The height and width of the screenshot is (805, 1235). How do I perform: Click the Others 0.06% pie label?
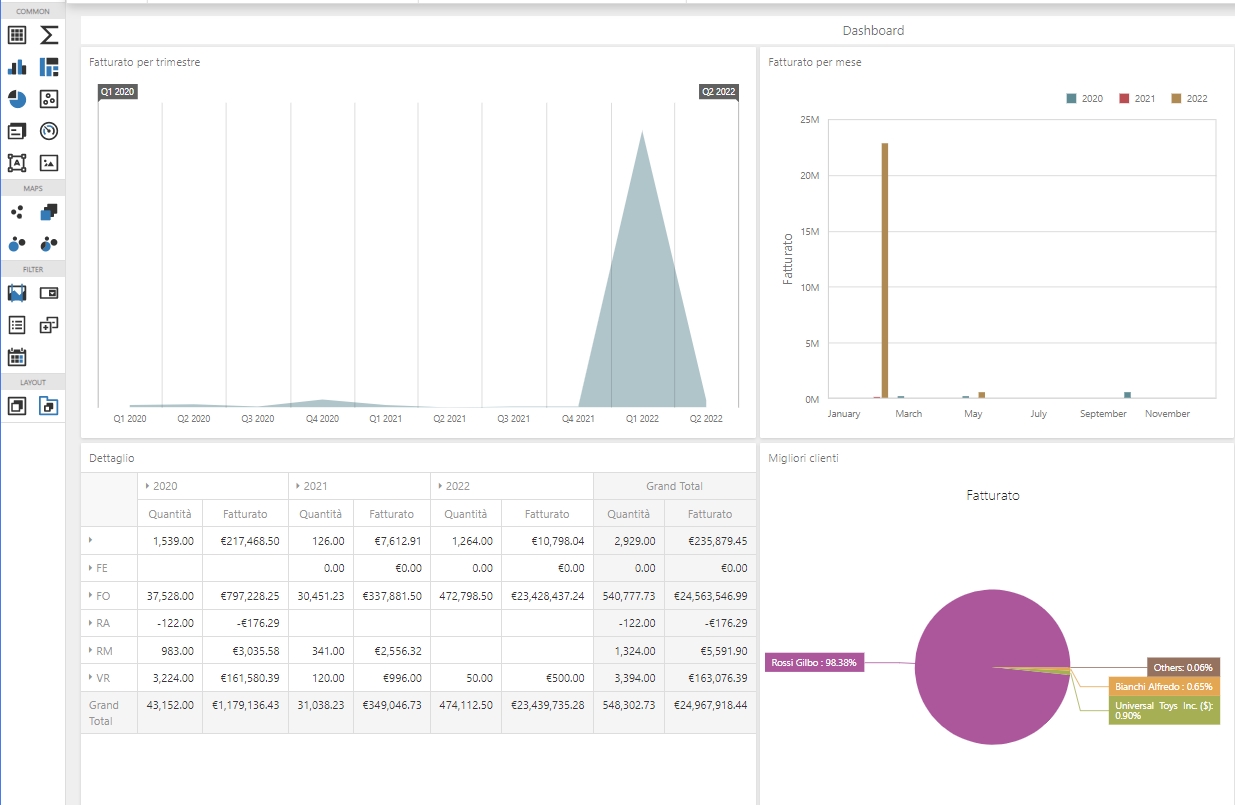(x=1182, y=667)
